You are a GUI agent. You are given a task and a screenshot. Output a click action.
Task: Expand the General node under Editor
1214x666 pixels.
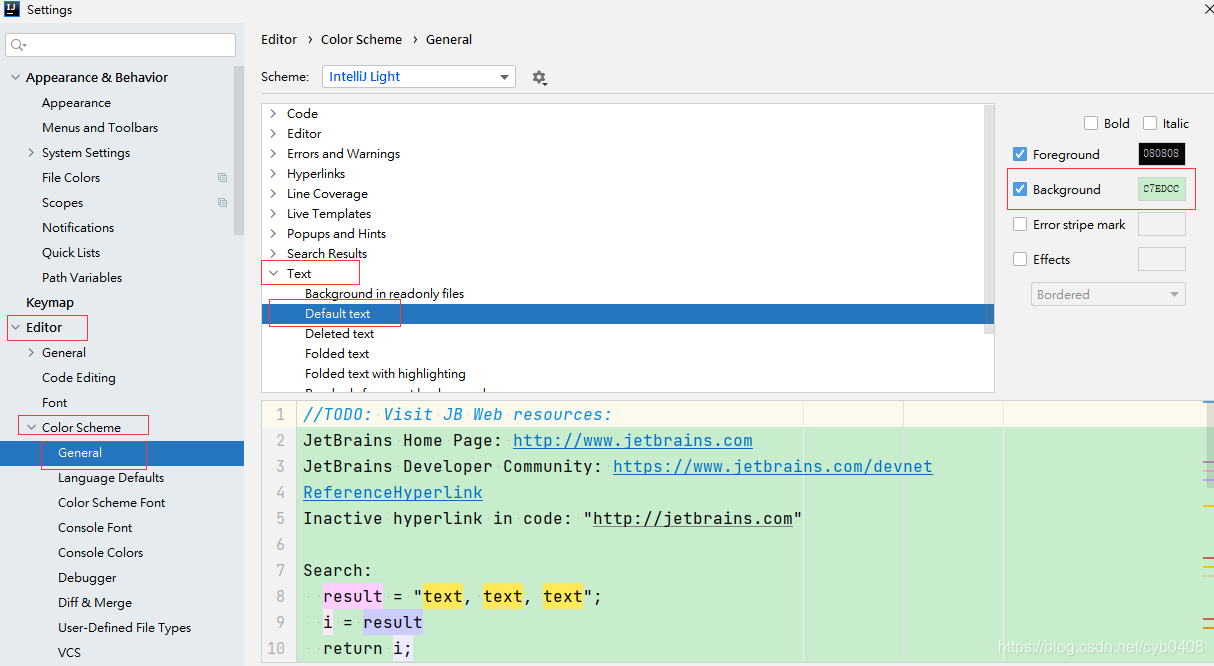(31, 352)
